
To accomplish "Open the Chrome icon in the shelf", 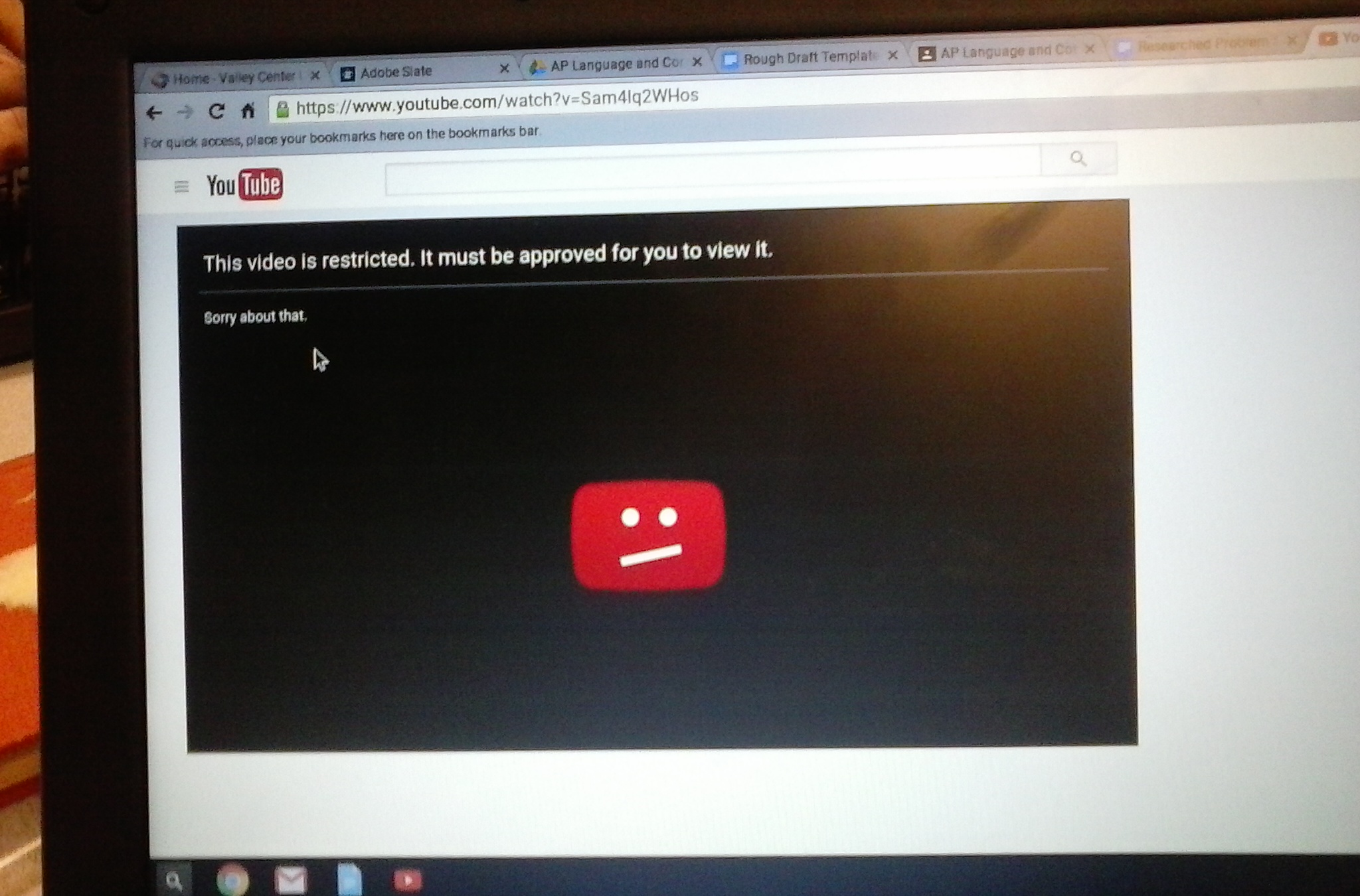I will click(232, 881).
